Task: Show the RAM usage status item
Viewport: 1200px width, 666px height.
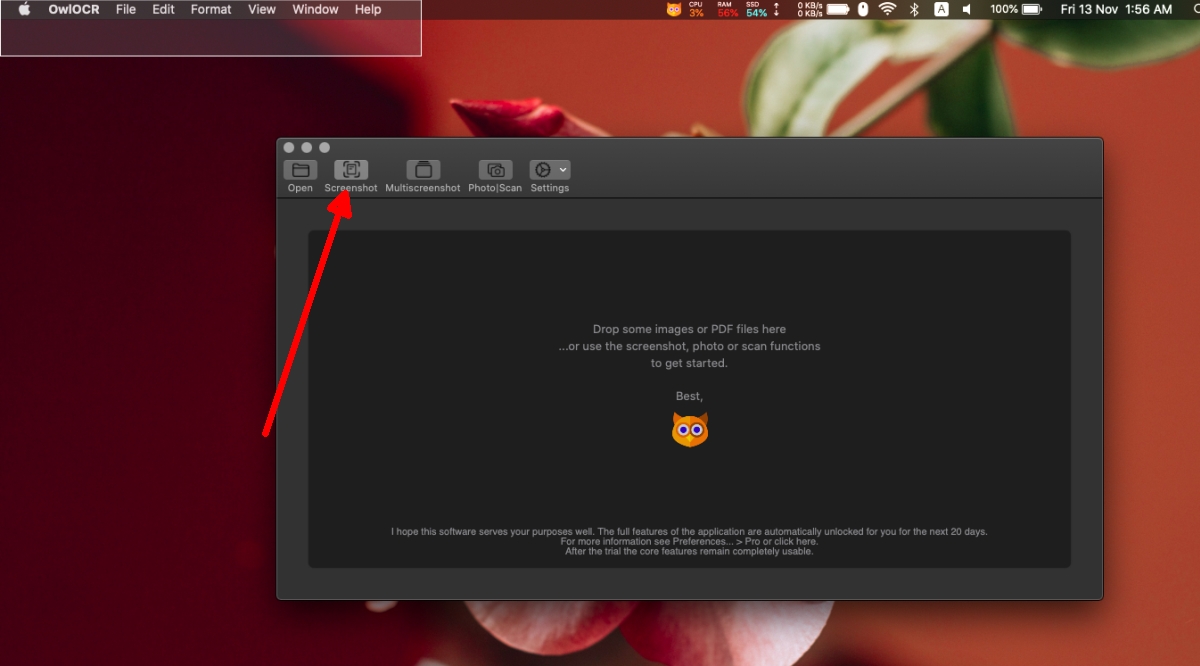Action: 727,9
